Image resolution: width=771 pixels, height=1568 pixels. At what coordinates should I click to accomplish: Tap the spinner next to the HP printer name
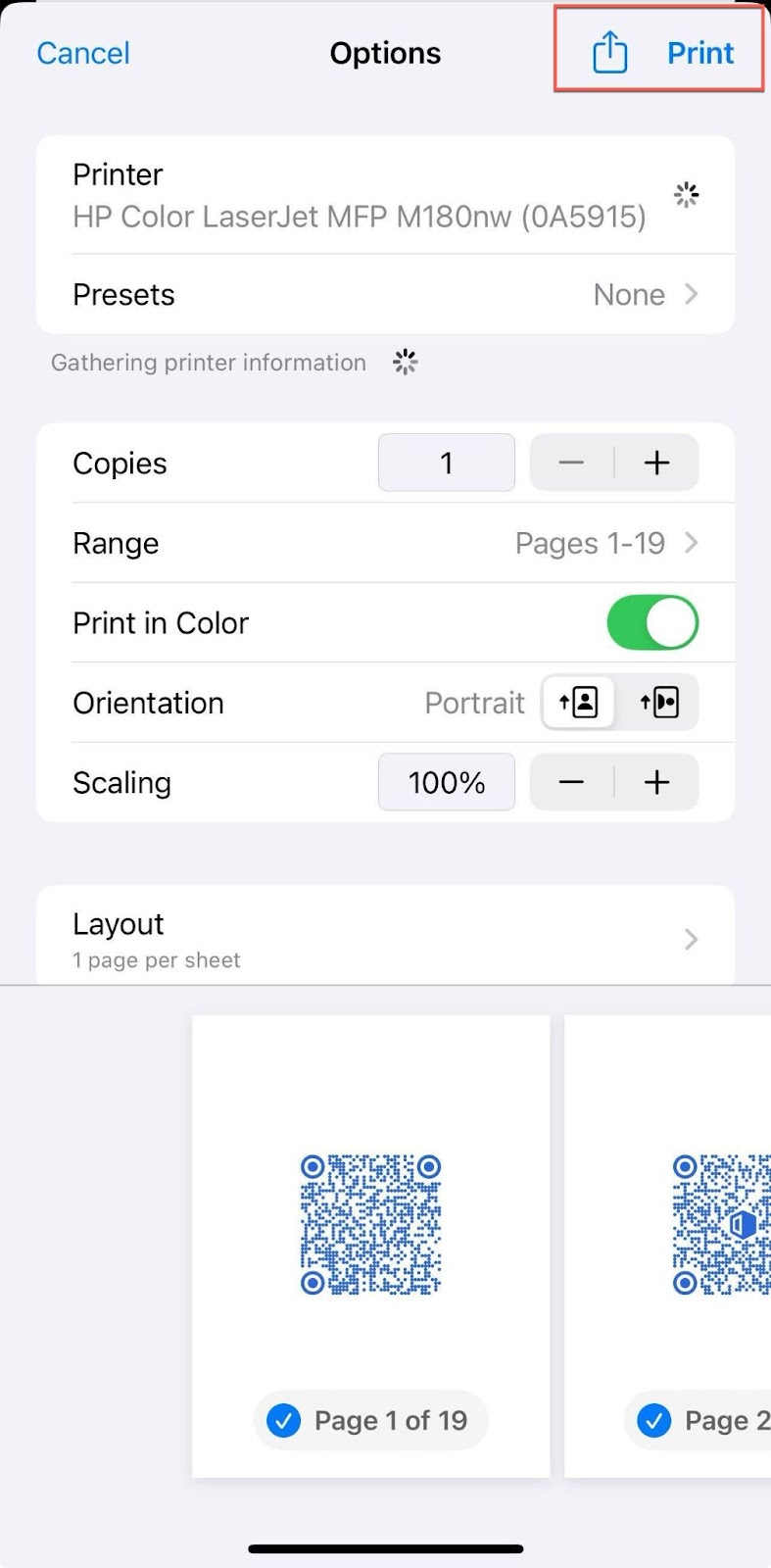point(686,194)
